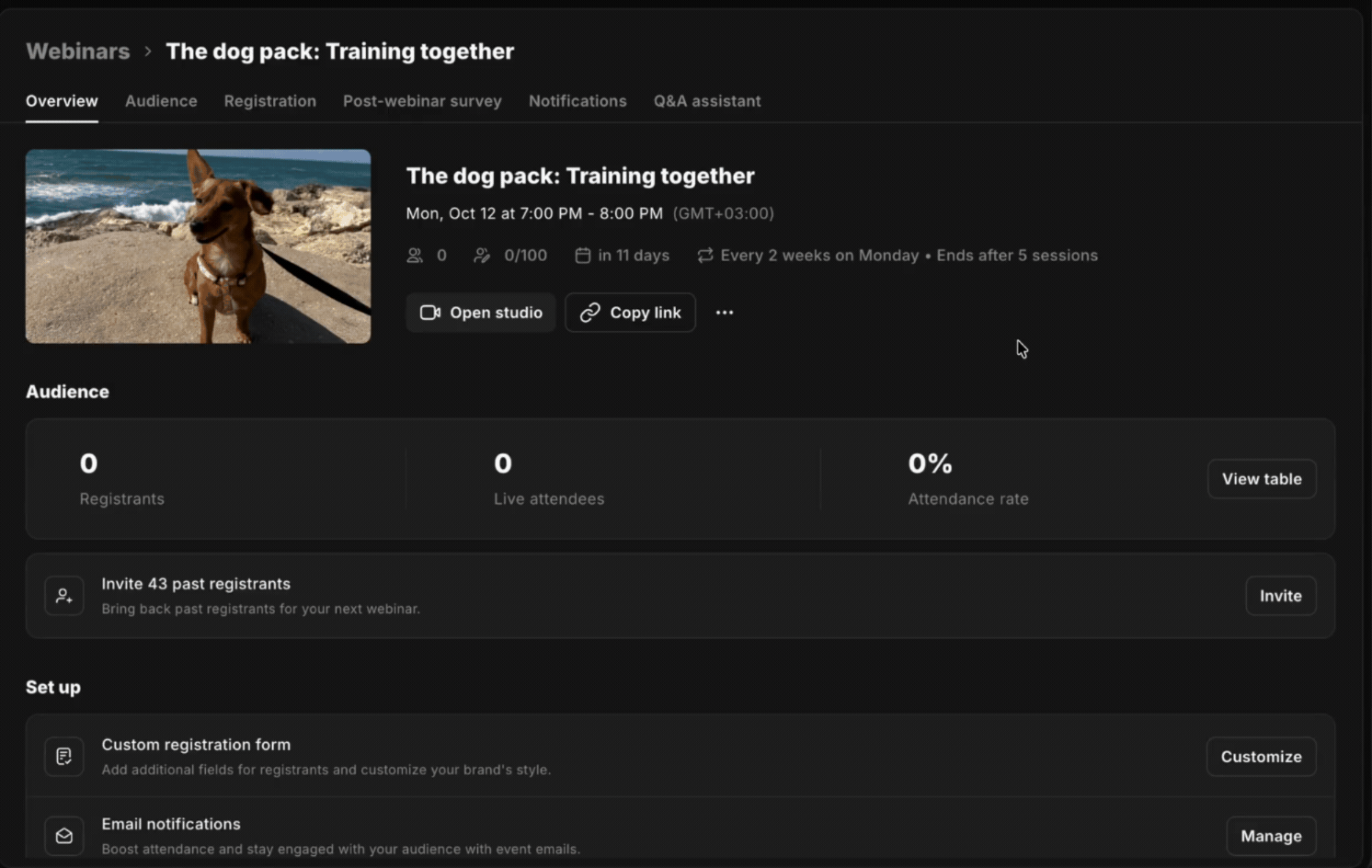This screenshot has width=1372, height=868.
Task: Click the breadcrumb title 'The dog pack: Training together'
Action: click(x=339, y=51)
